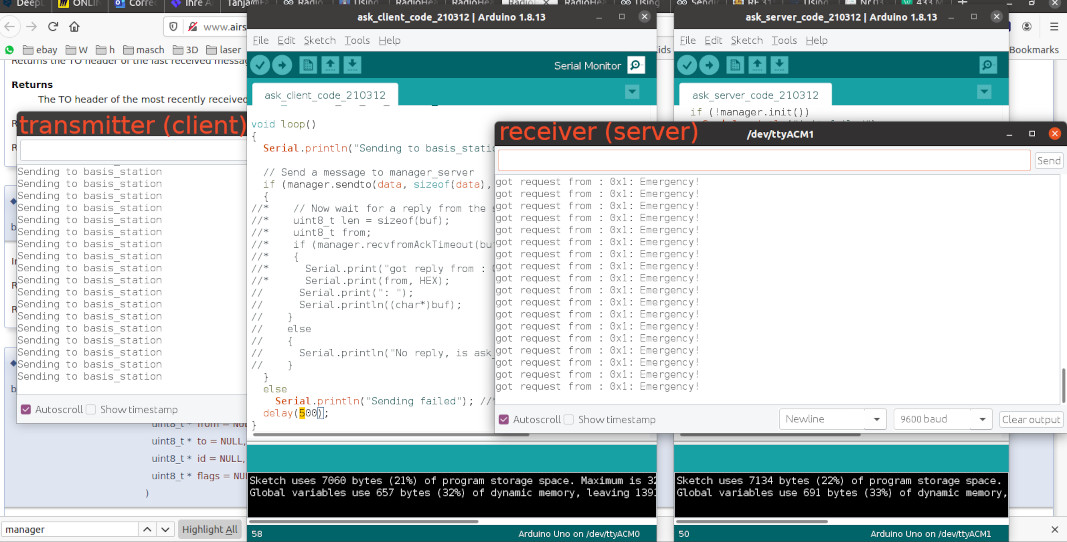The image size is (1067, 542).
Task: Click Upload arrow in ask_client_code window
Action: point(282,65)
